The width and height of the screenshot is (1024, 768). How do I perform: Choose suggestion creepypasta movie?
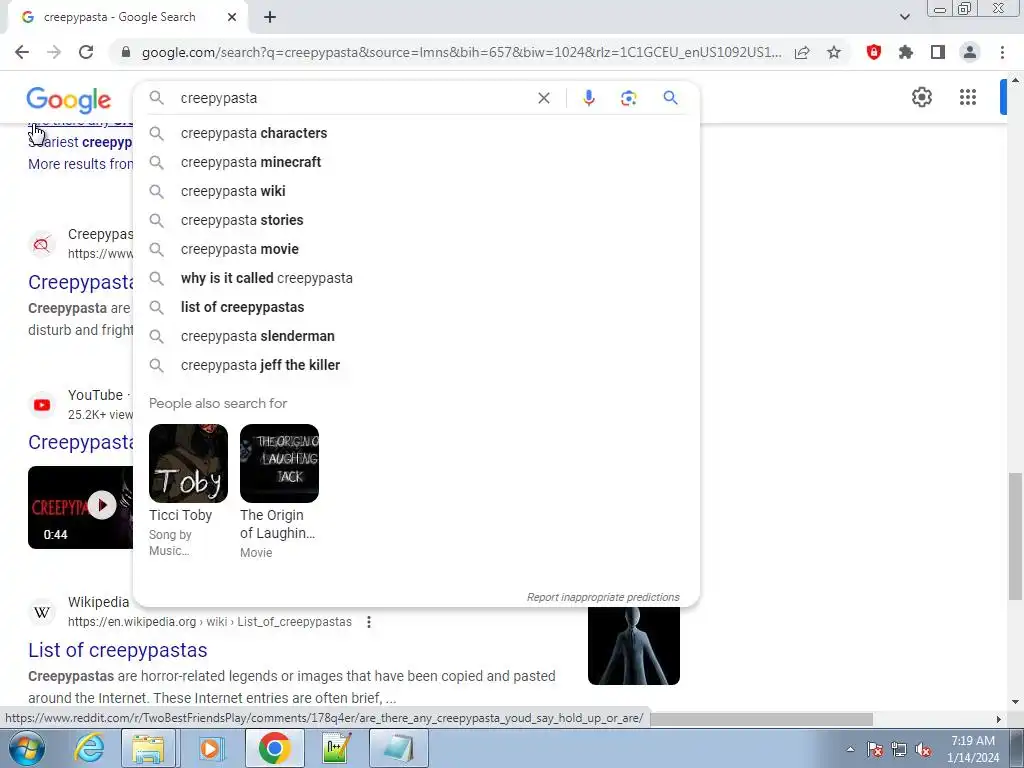click(417, 249)
